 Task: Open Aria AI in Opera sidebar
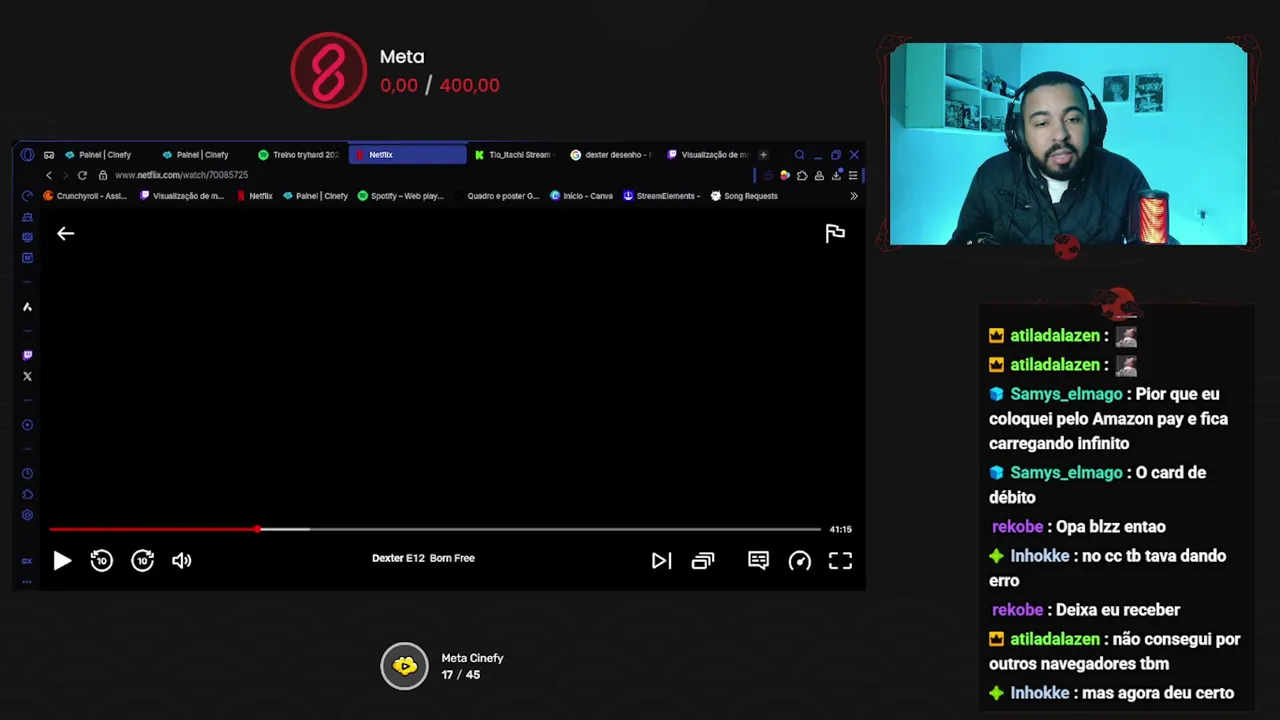coord(27,307)
